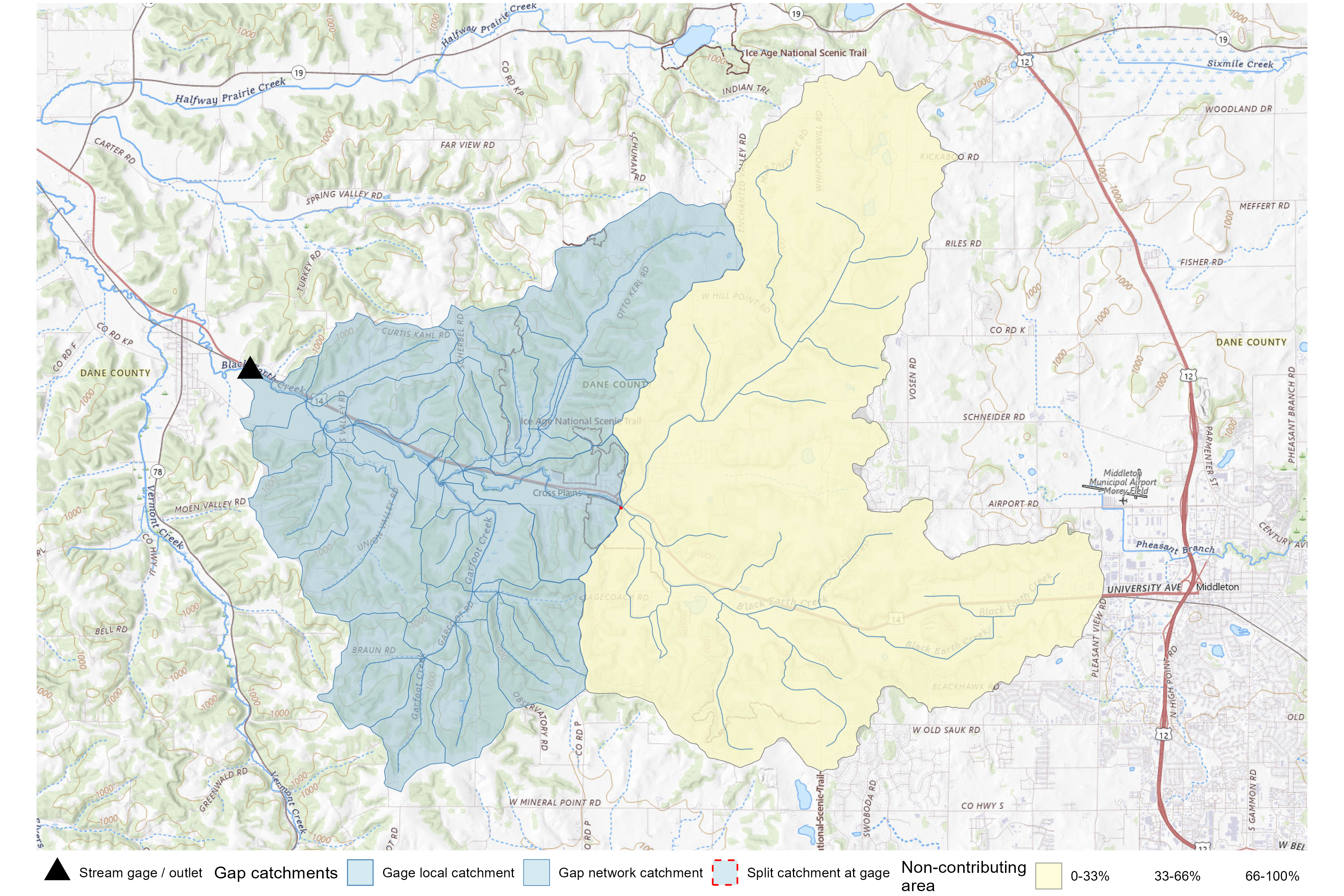The image size is (1344, 896).
Task: Click the Cross Plains town label
Action: pos(557,492)
